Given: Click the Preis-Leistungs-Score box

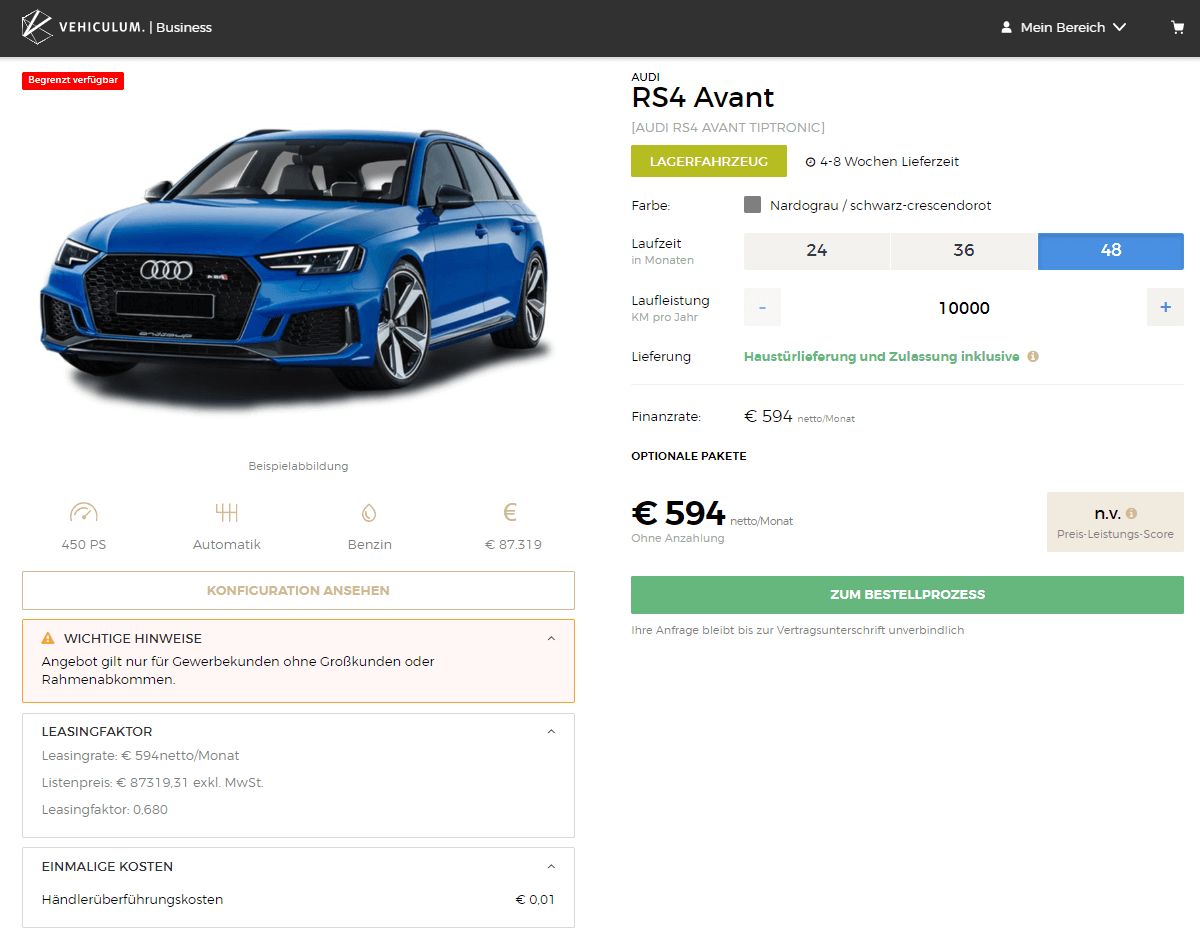Looking at the screenshot, I should [1115, 522].
